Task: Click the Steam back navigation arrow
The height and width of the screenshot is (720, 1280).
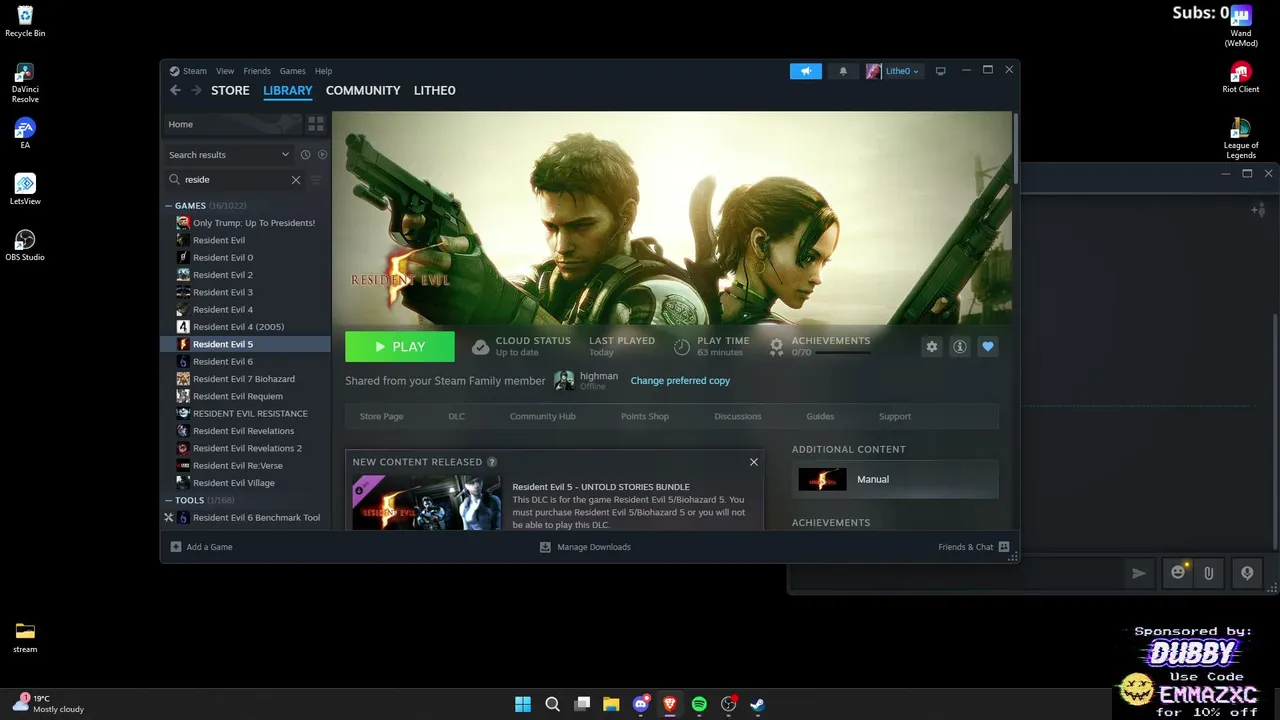Action: 175,90
